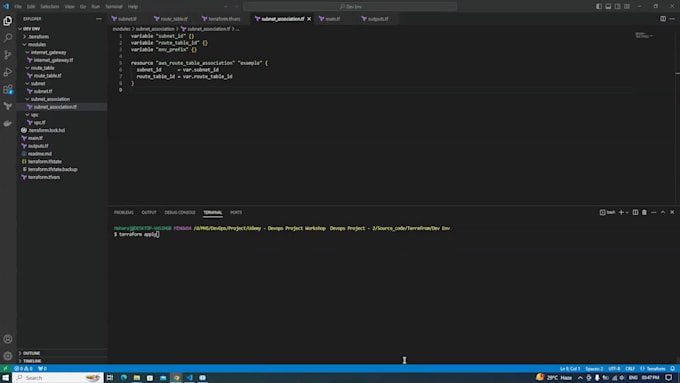Maximize the panel with up chevron
This screenshot has height=383, width=680.
[663, 213]
